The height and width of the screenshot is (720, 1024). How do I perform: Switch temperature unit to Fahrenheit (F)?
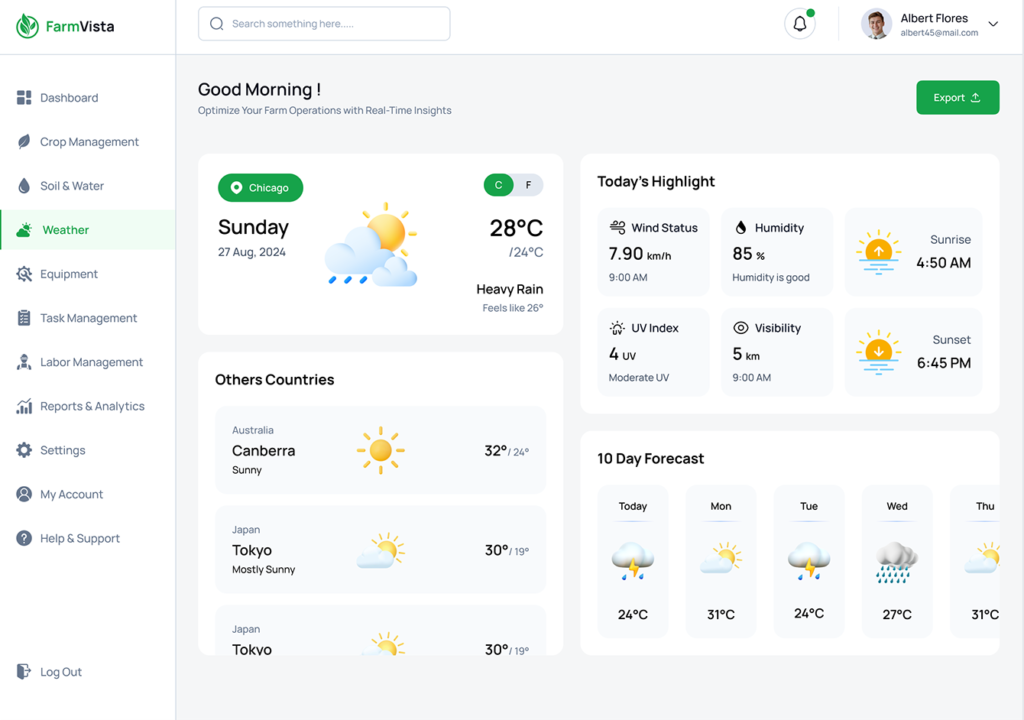click(x=528, y=185)
